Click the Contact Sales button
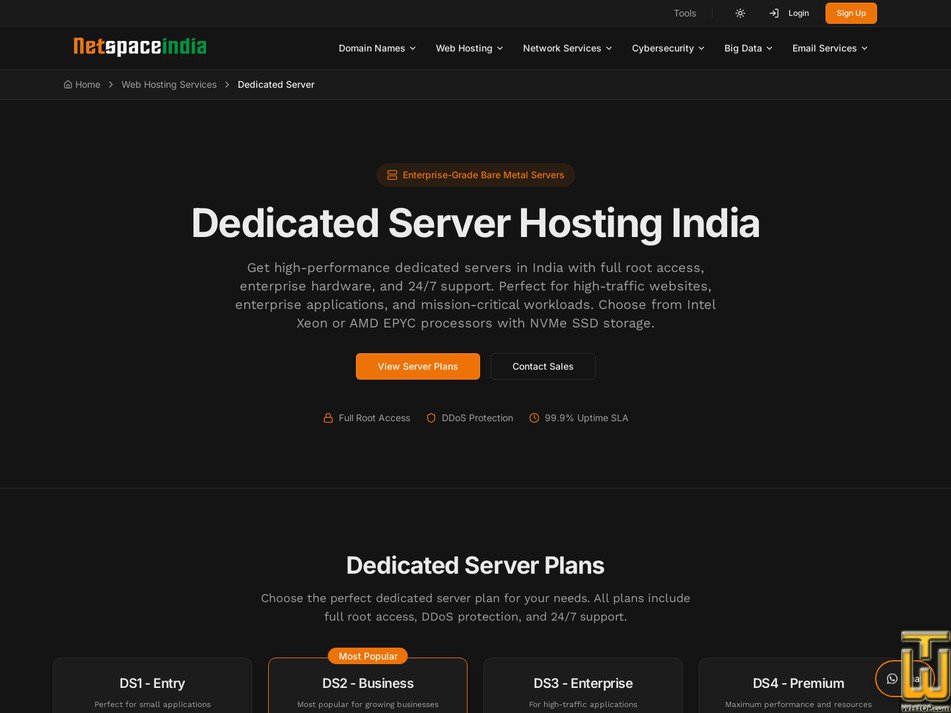The height and width of the screenshot is (713, 951). tap(543, 366)
